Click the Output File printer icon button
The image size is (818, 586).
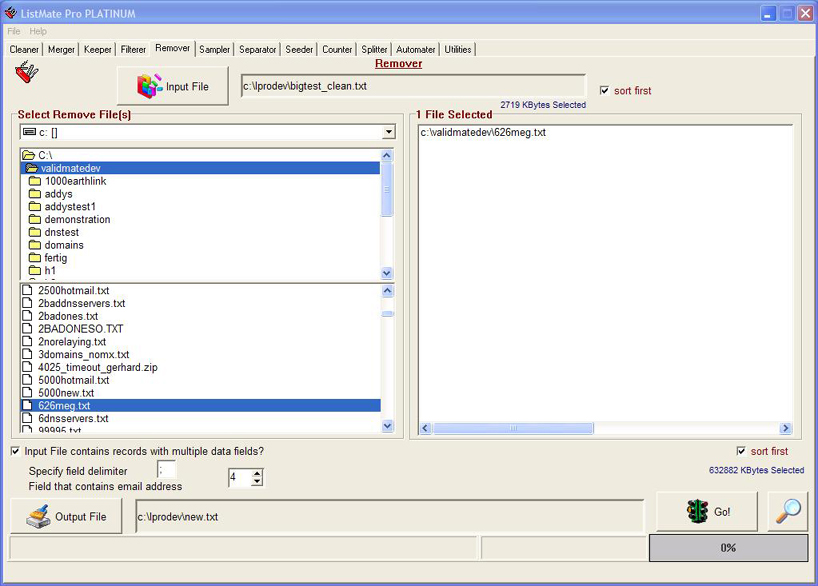click(x=66, y=517)
